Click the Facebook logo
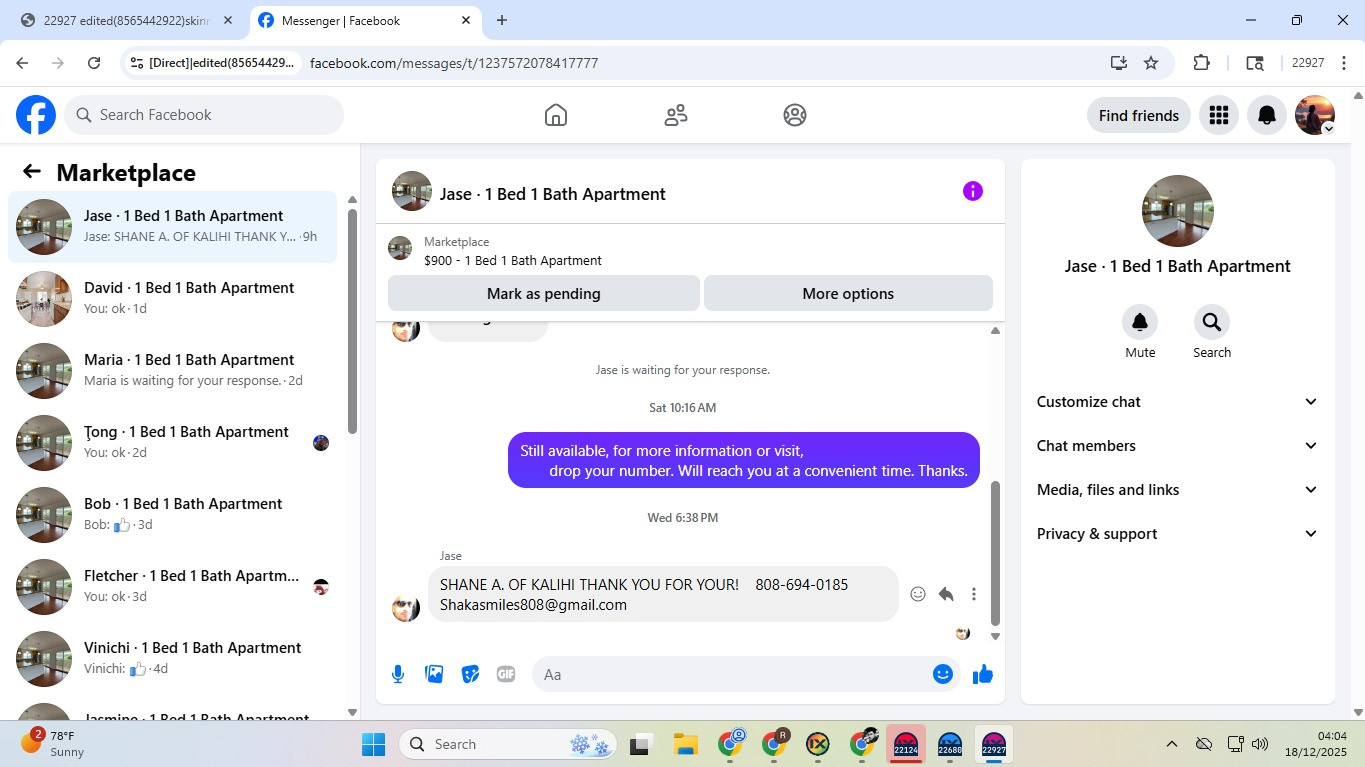Image resolution: width=1365 pixels, height=767 pixels. tap(36, 115)
